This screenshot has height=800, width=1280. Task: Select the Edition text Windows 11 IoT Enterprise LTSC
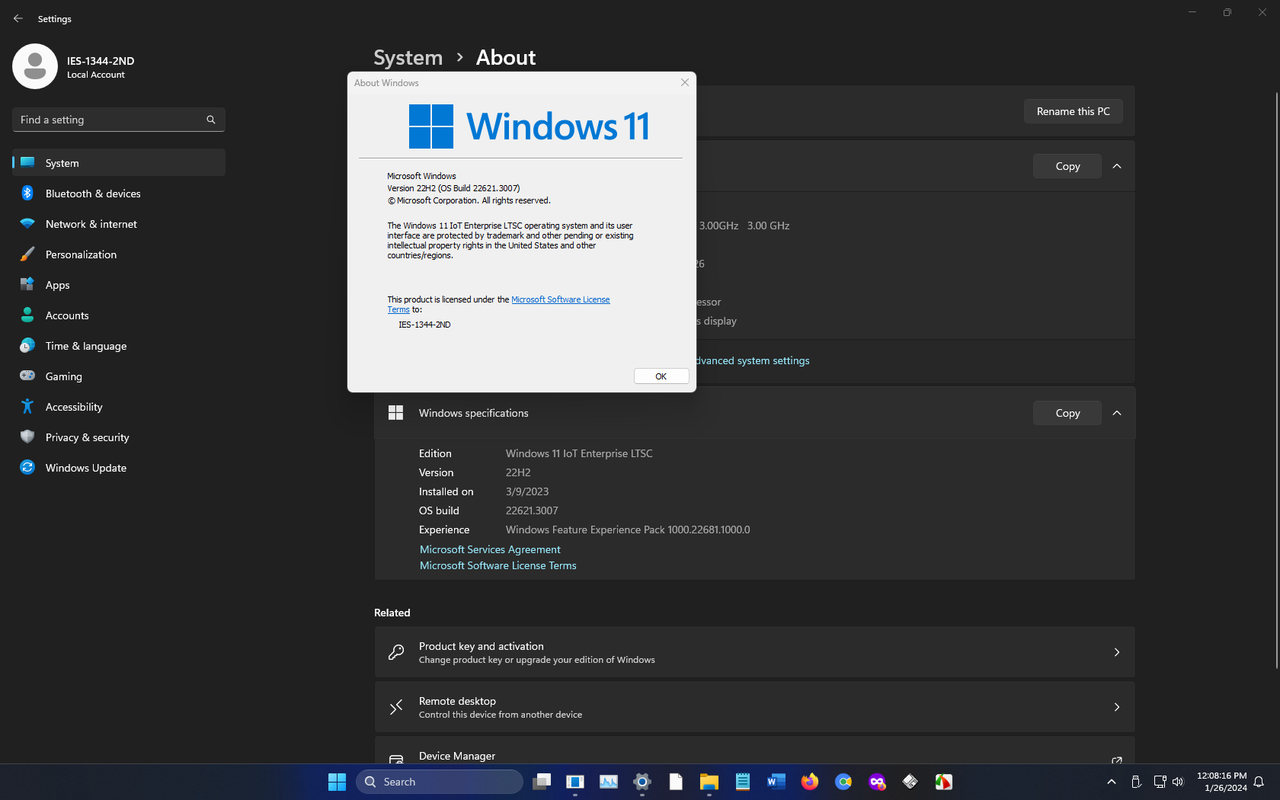coord(579,454)
